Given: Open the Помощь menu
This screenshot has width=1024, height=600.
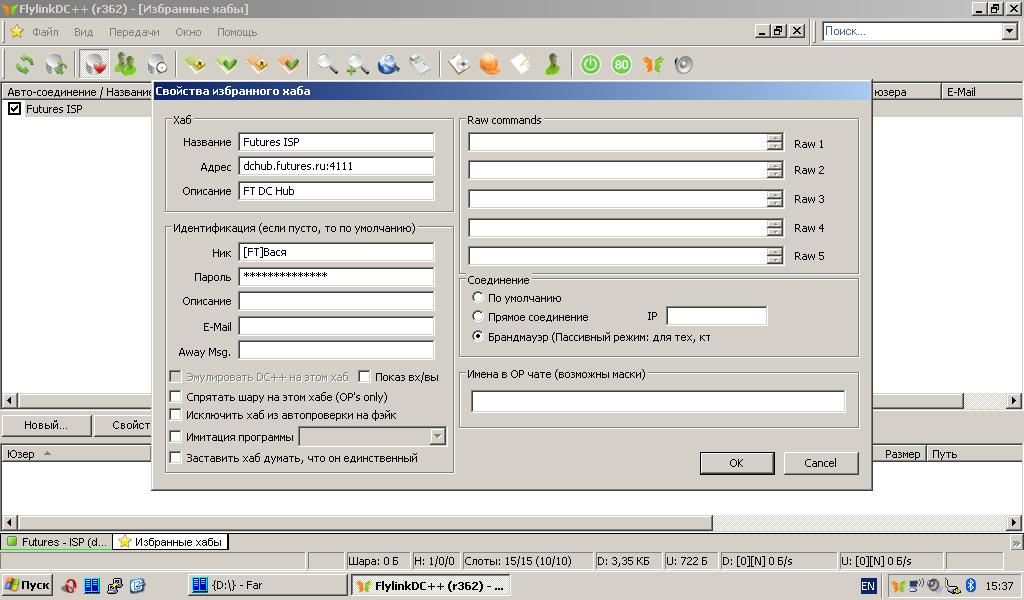Looking at the screenshot, I should [x=237, y=32].
